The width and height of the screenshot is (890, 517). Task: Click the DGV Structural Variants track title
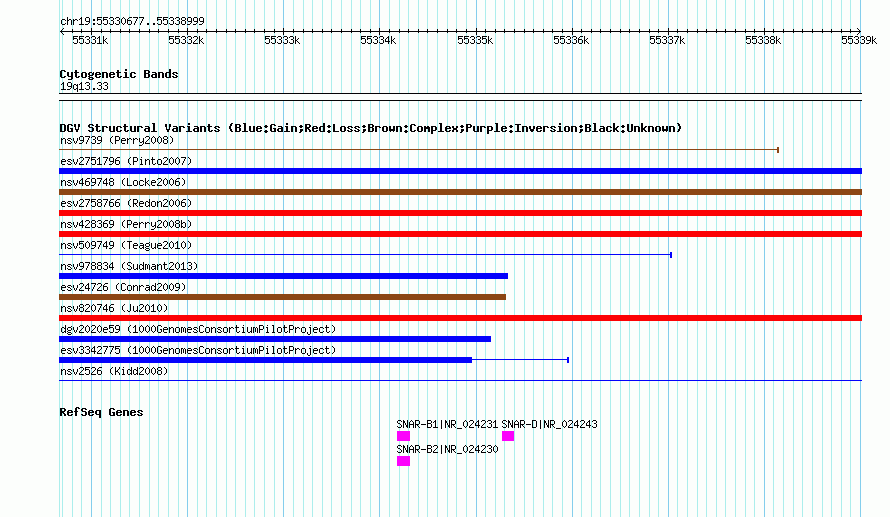point(370,128)
